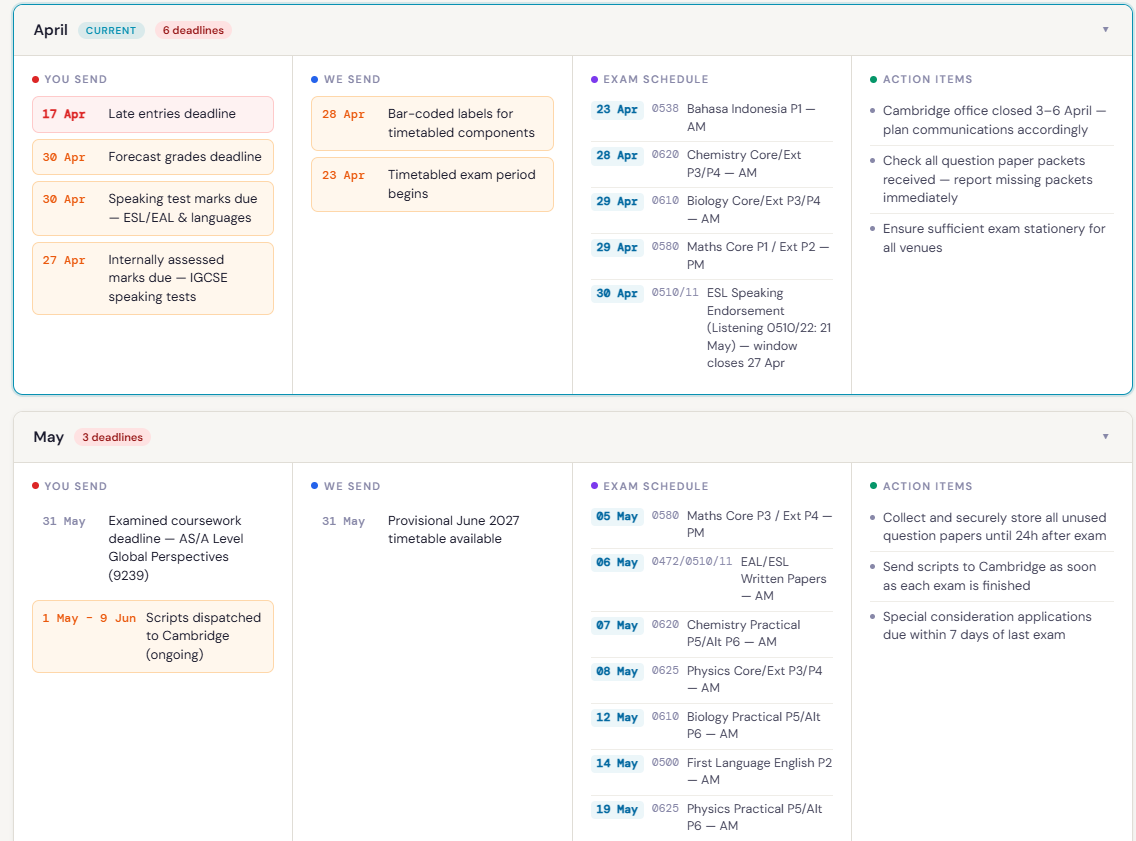Click the 0580 Maths Core P1 / Ext P2 row

711,256
